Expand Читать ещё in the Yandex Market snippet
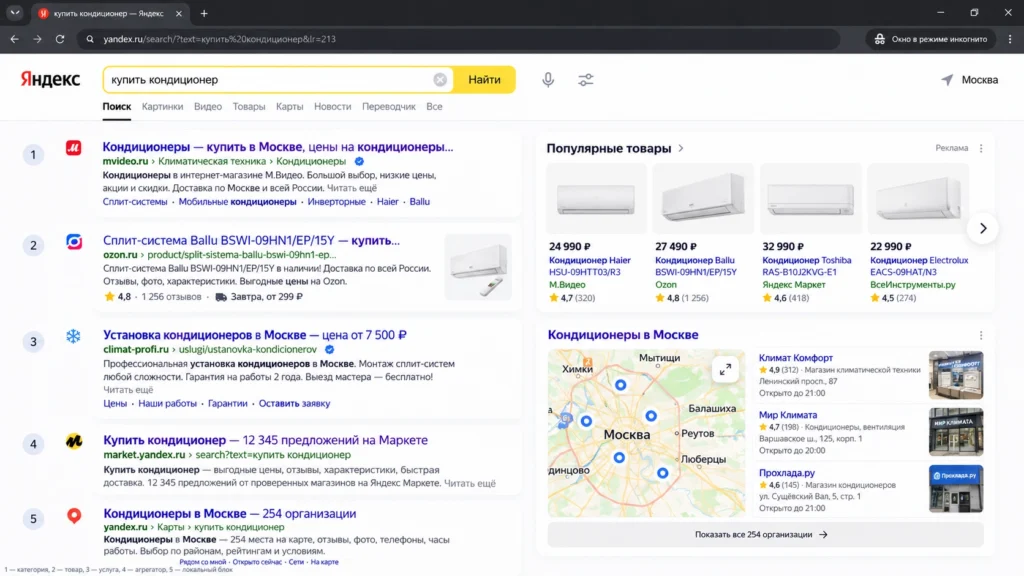Image resolution: width=1024 pixels, height=576 pixels. coord(470,483)
